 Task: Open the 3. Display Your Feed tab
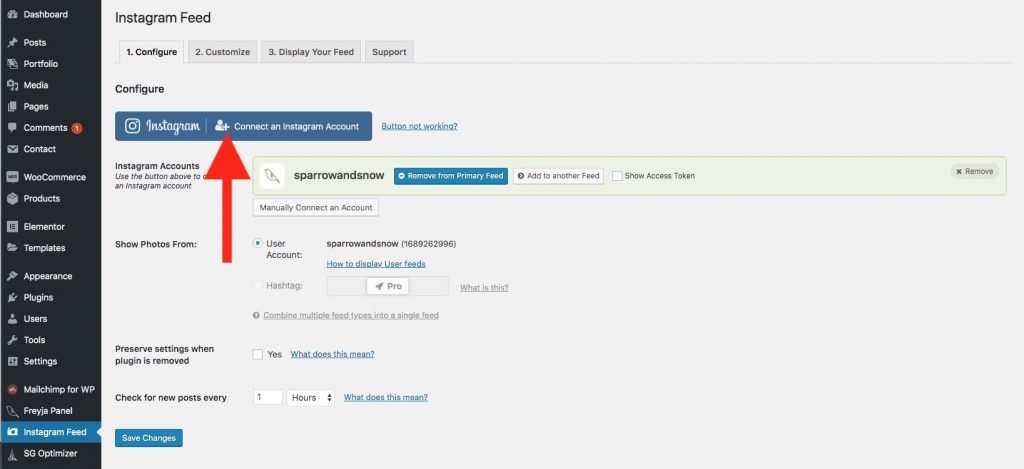point(311,52)
